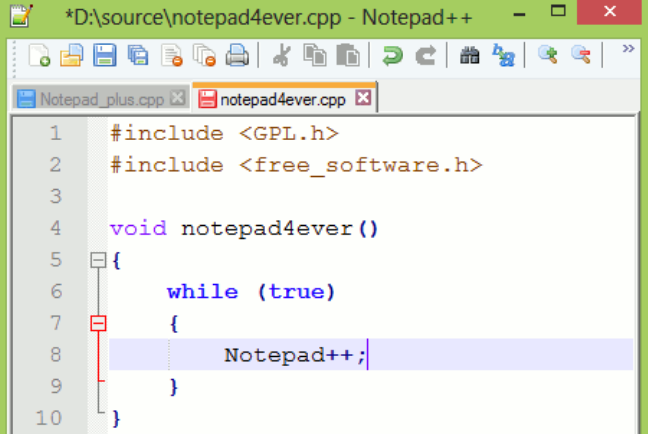Open a file with folder icon
This screenshot has width=648, height=434.
(x=71, y=55)
